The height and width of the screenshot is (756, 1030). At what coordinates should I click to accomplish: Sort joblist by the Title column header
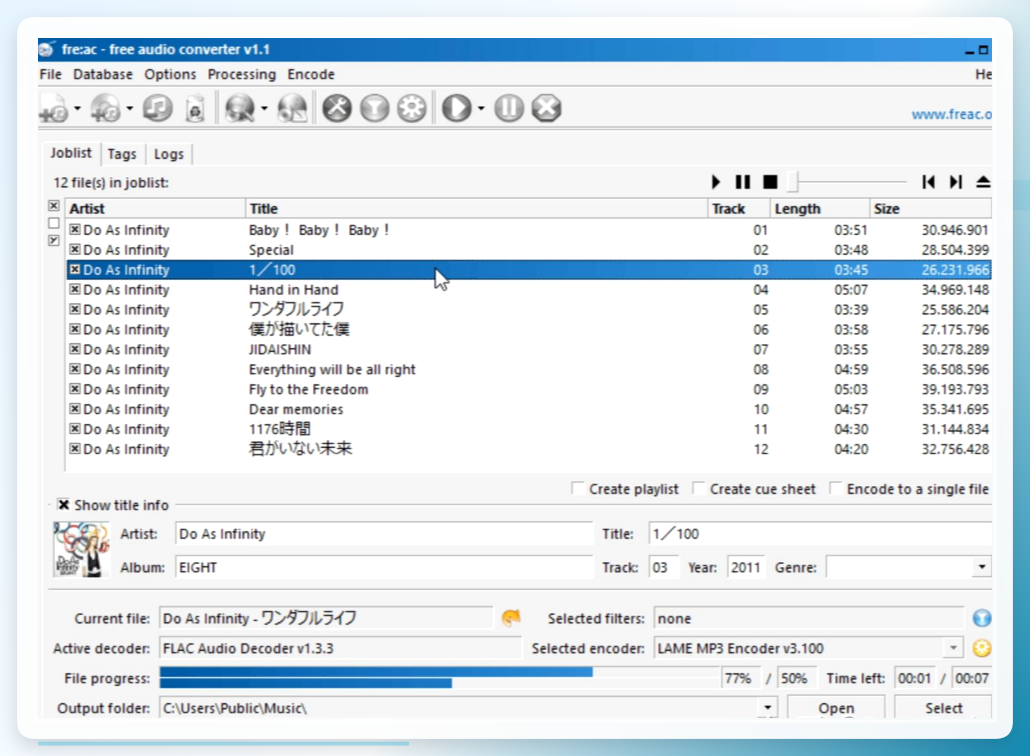coord(476,208)
